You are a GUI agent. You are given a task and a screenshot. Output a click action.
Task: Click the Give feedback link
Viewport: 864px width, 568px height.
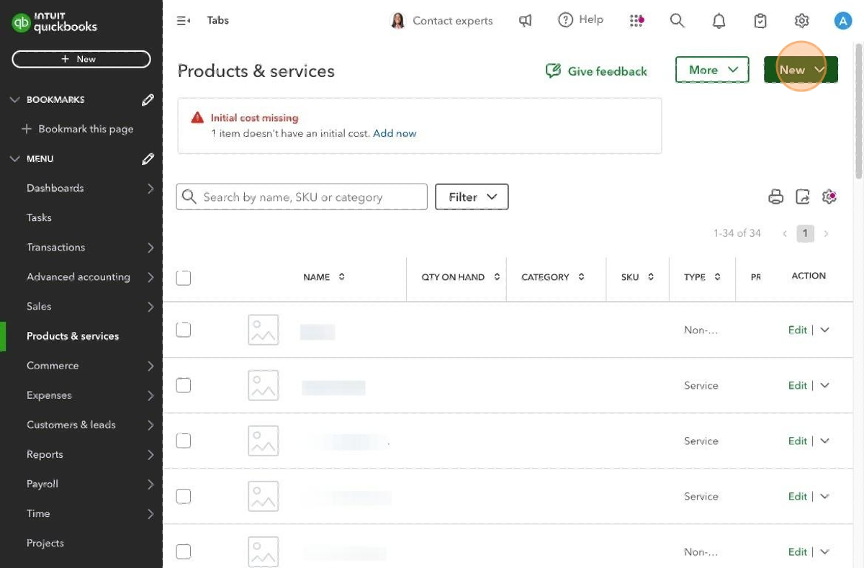596,71
